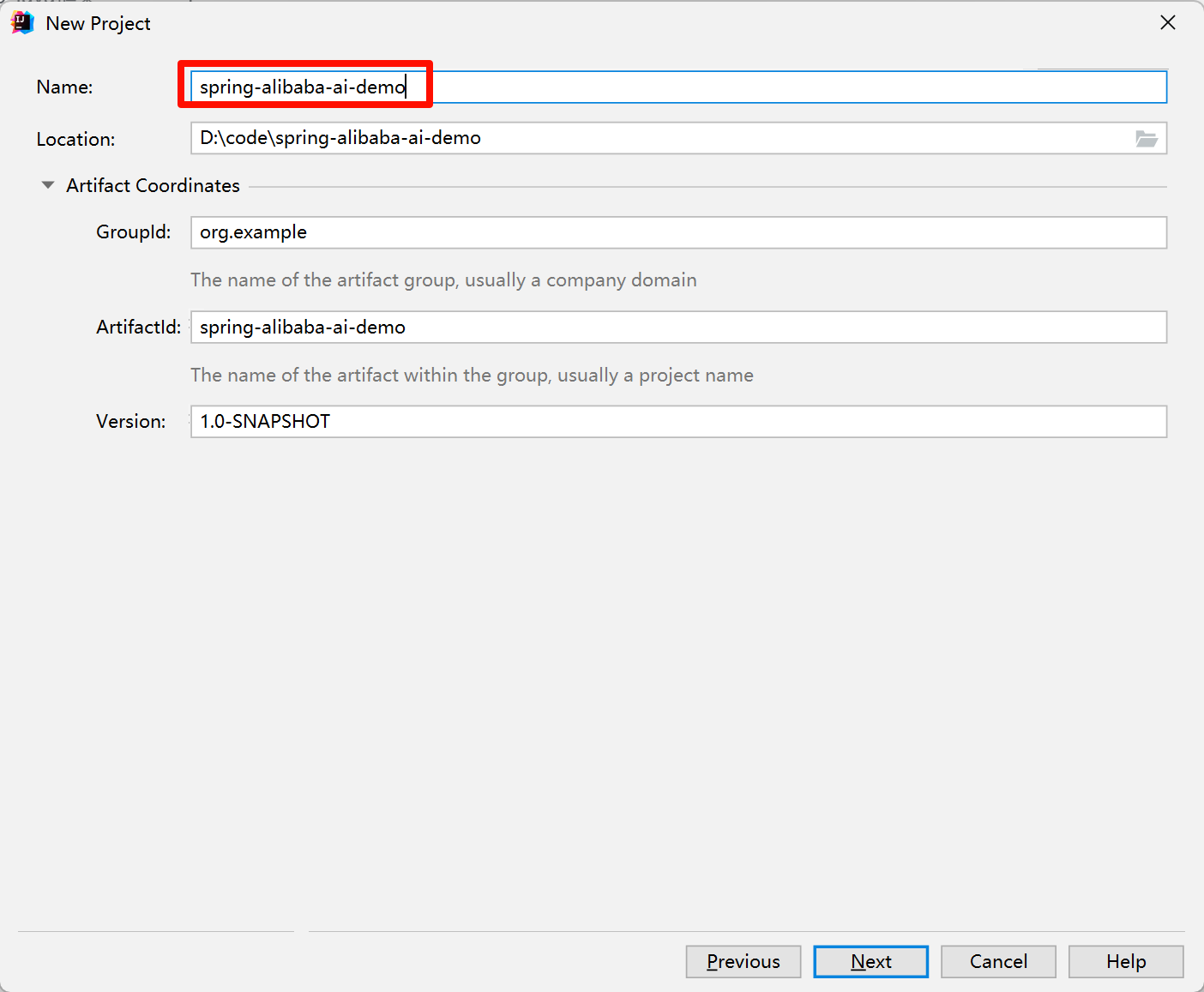1204x992 pixels.
Task: Click the Name label
Action: 65,87
